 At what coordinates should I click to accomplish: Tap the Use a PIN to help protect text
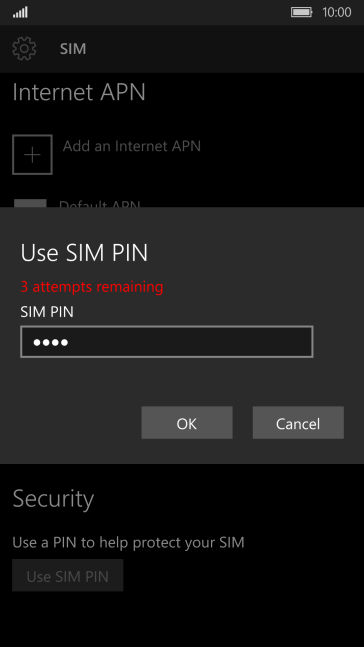128,543
